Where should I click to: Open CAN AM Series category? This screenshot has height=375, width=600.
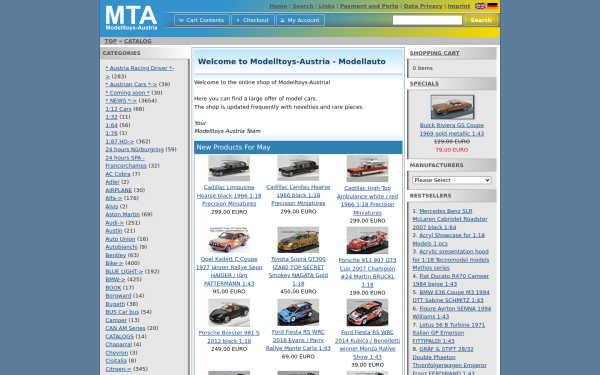(125, 328)
